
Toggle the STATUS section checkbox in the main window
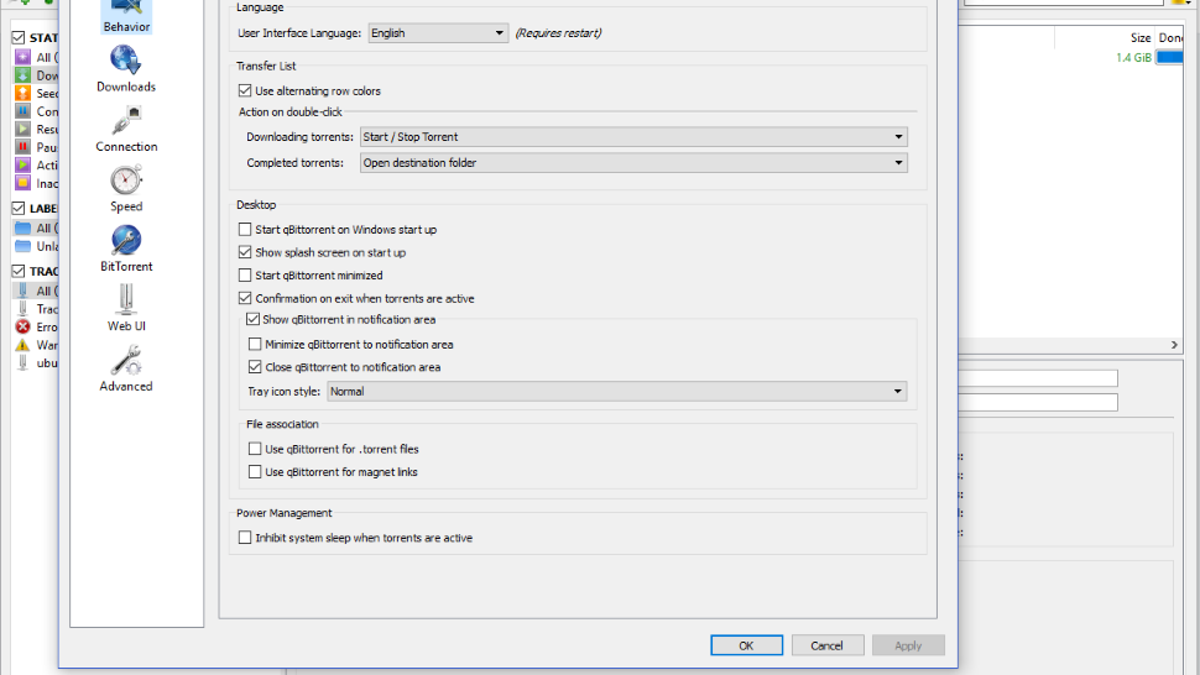[x=18, y=38]
